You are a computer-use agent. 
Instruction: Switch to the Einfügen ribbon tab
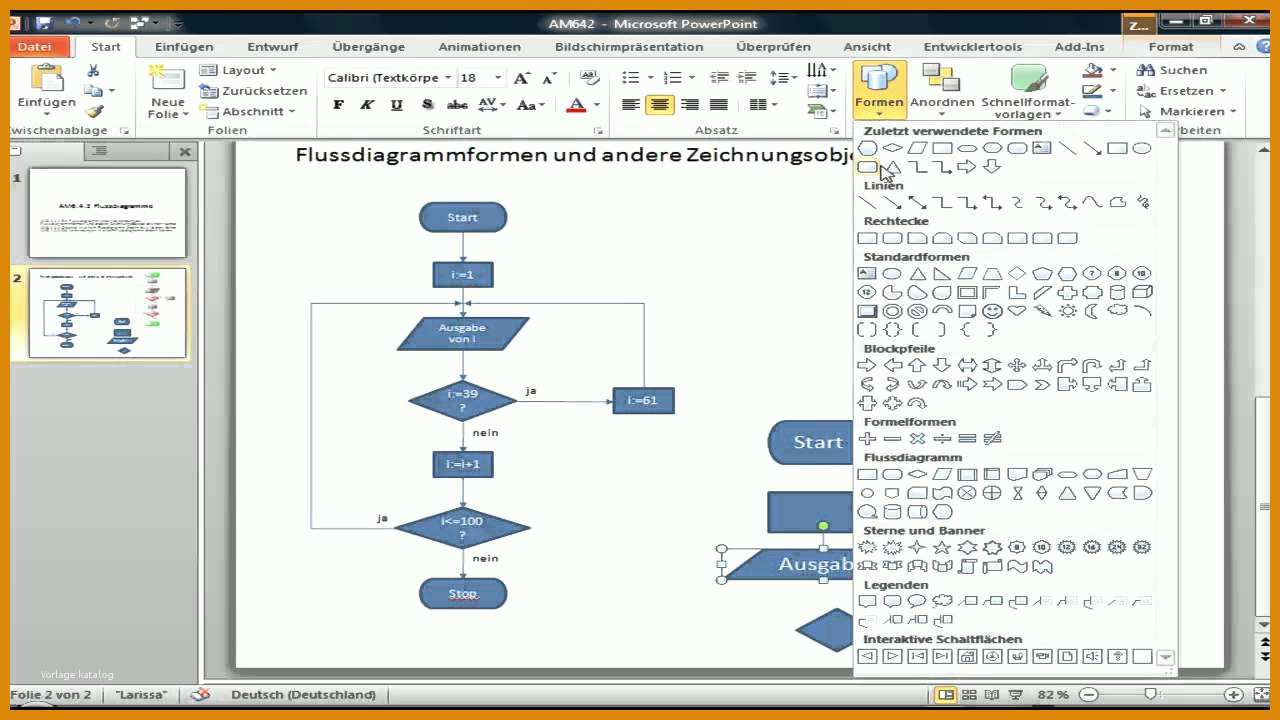[x=184, y=46]
